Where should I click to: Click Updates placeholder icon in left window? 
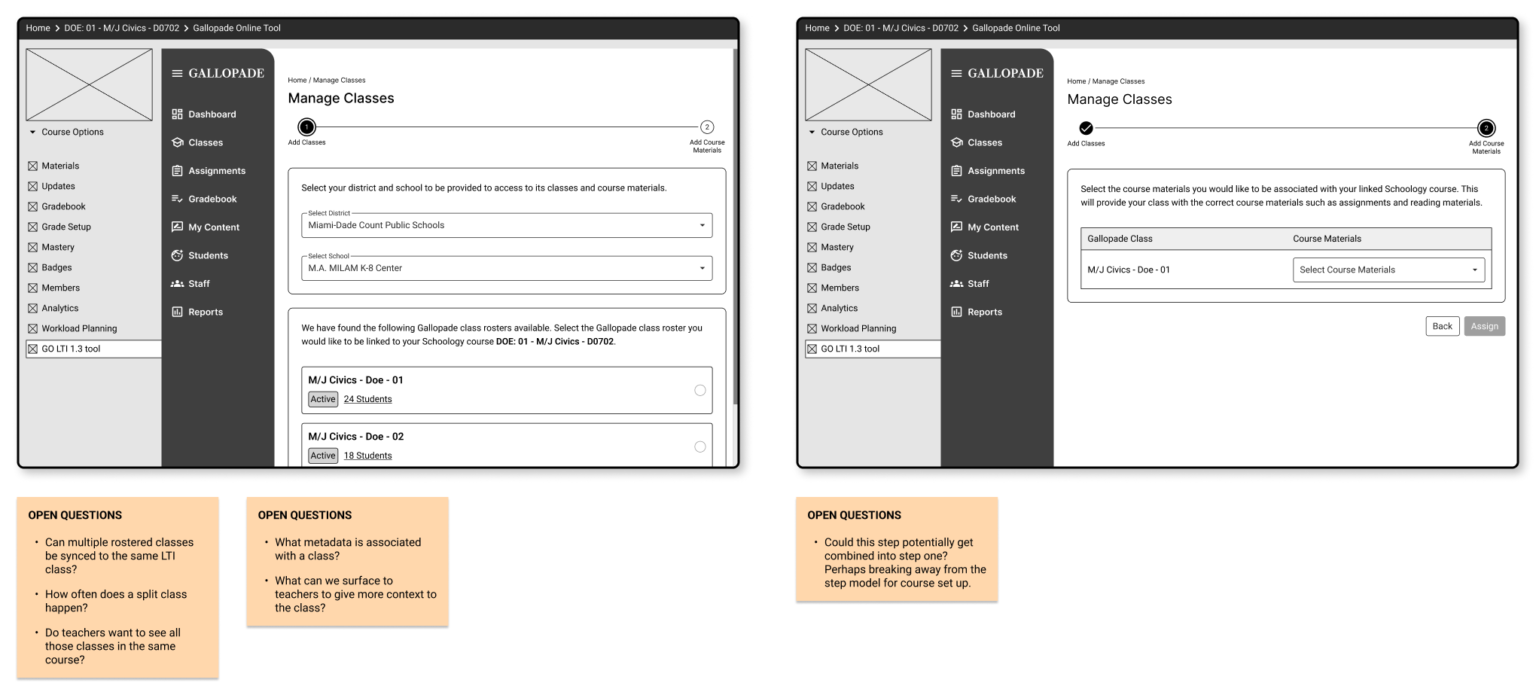click(x=32, y=186)
